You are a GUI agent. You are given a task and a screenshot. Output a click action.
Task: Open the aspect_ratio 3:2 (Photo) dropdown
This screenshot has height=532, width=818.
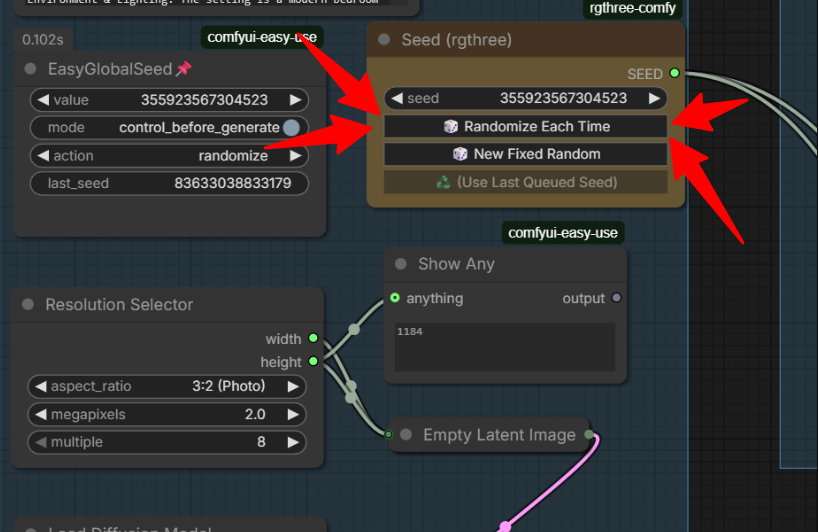pyautogui.click(x=228, y=386)
